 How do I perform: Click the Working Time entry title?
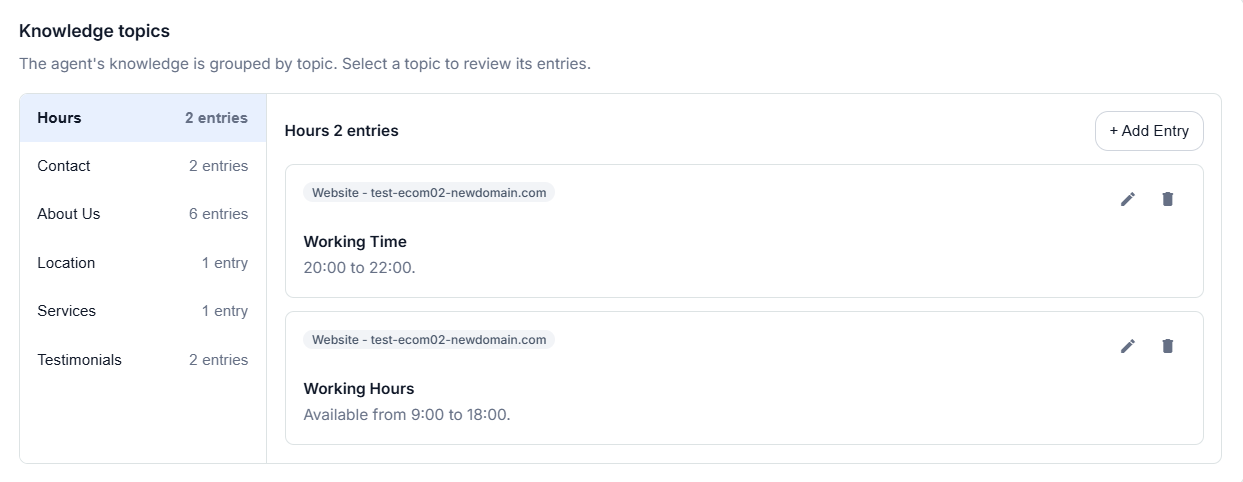(x=355, y=241)
